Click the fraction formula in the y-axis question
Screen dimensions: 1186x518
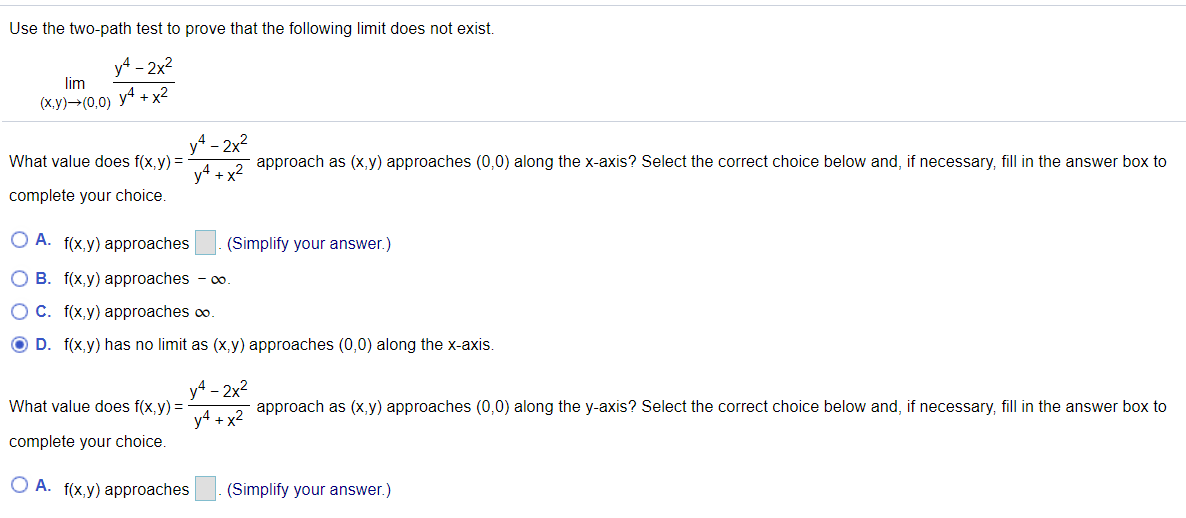tap(219, 406)
